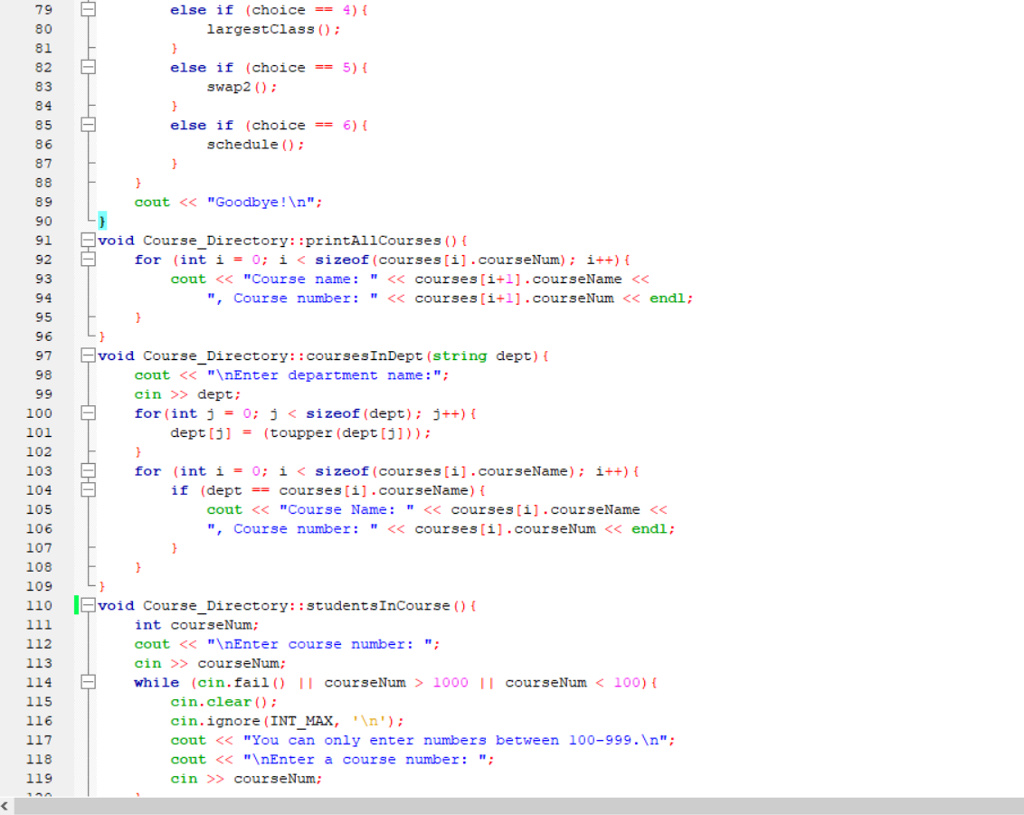
Task: Click sizeof(dept) on line 100
Action: 359,413
